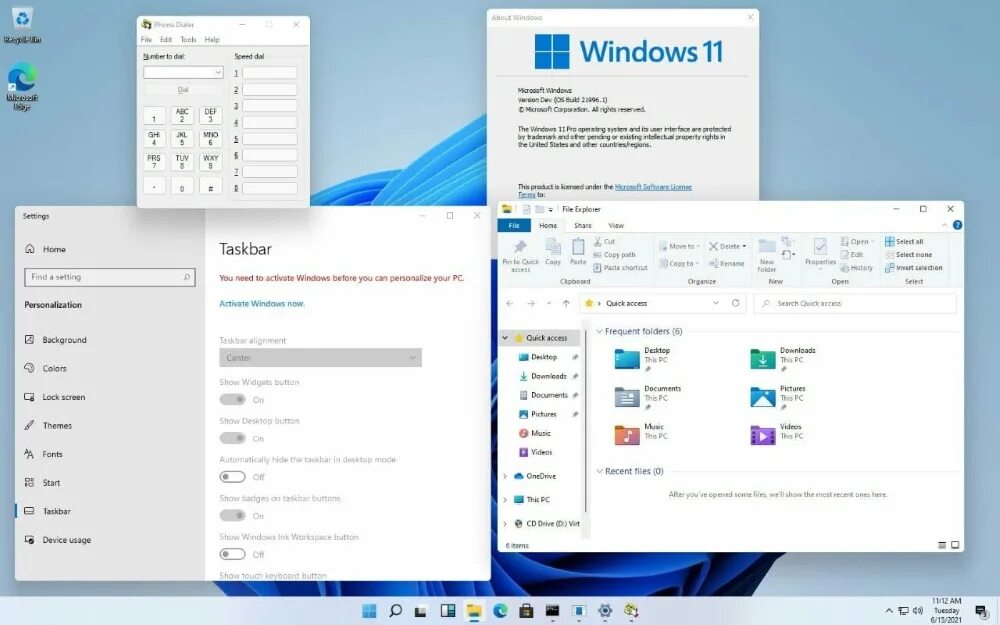Click Paste shortcut in File Explorer ribbon
Image resolution: width=1000 pixels, height=625 pixels.
pos(621,268)
